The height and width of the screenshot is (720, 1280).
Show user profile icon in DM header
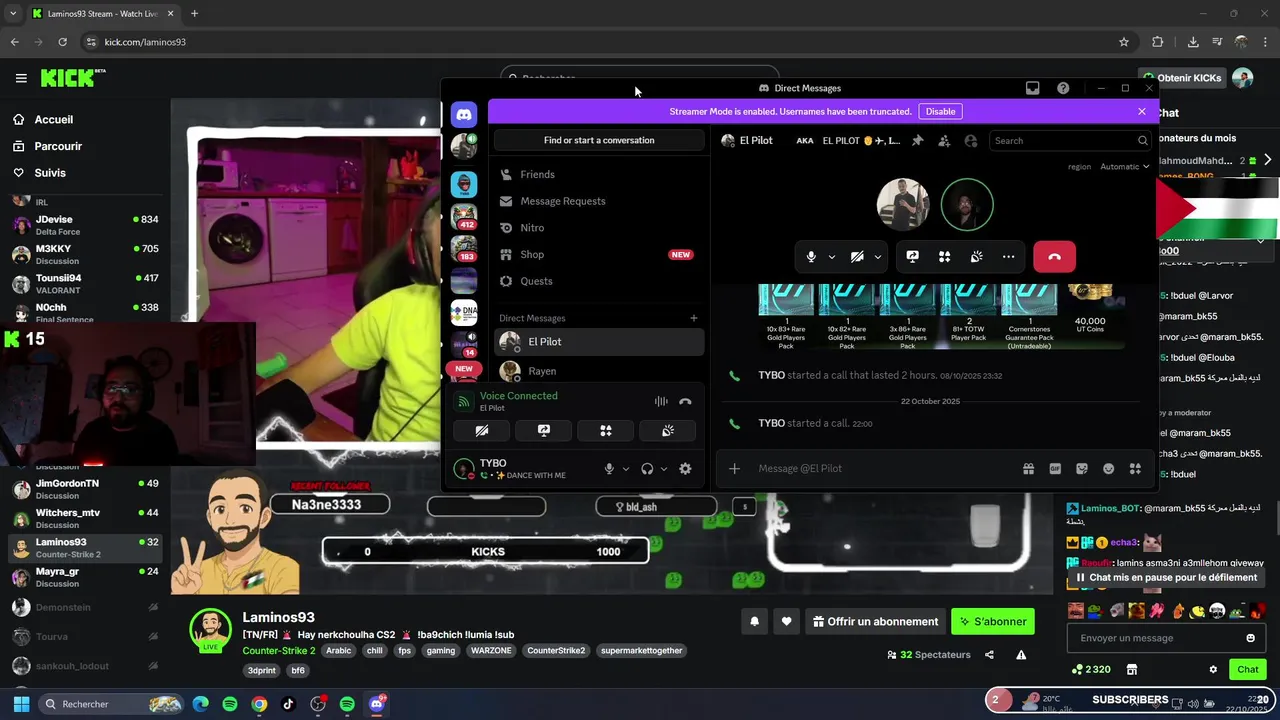970,141
